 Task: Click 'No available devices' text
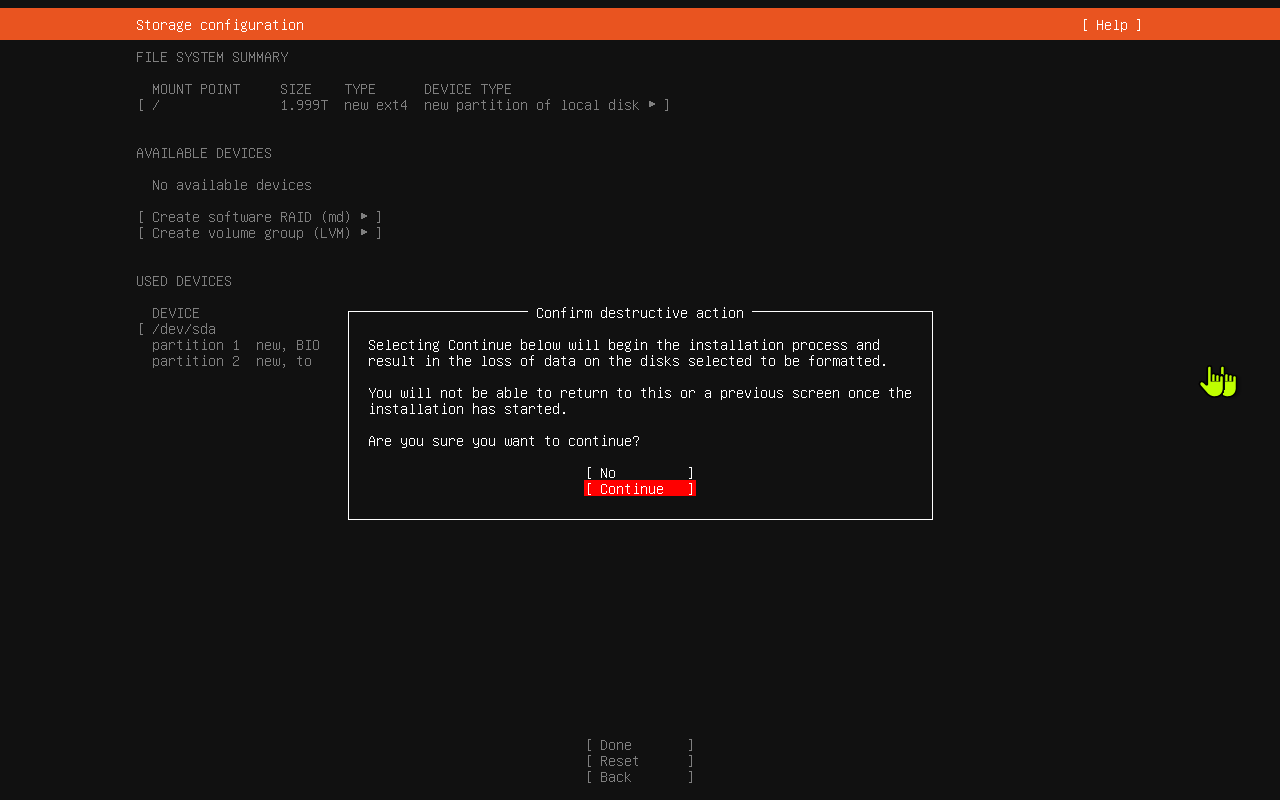tap(232, 185)
